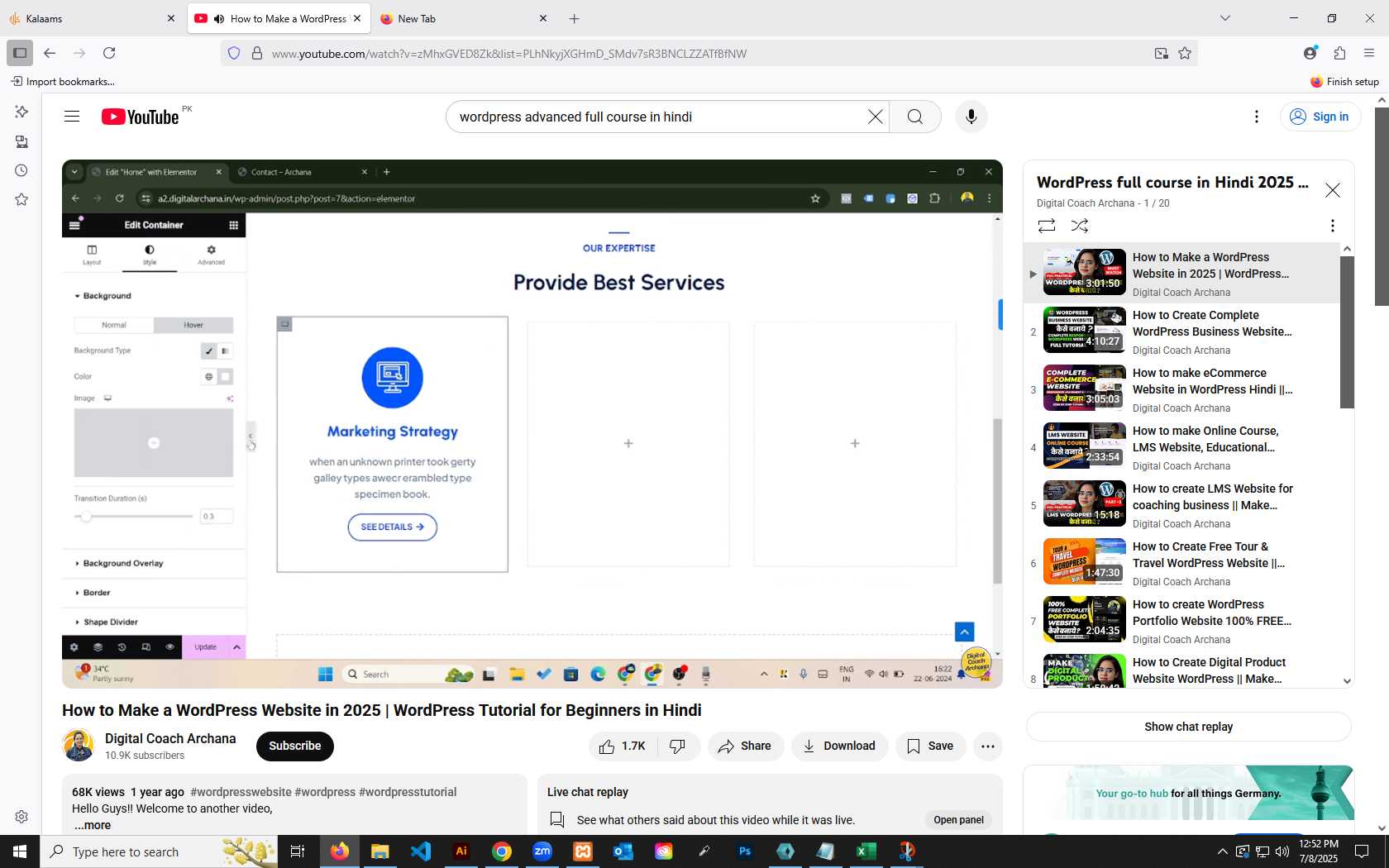Expand description with ...more

93,825
